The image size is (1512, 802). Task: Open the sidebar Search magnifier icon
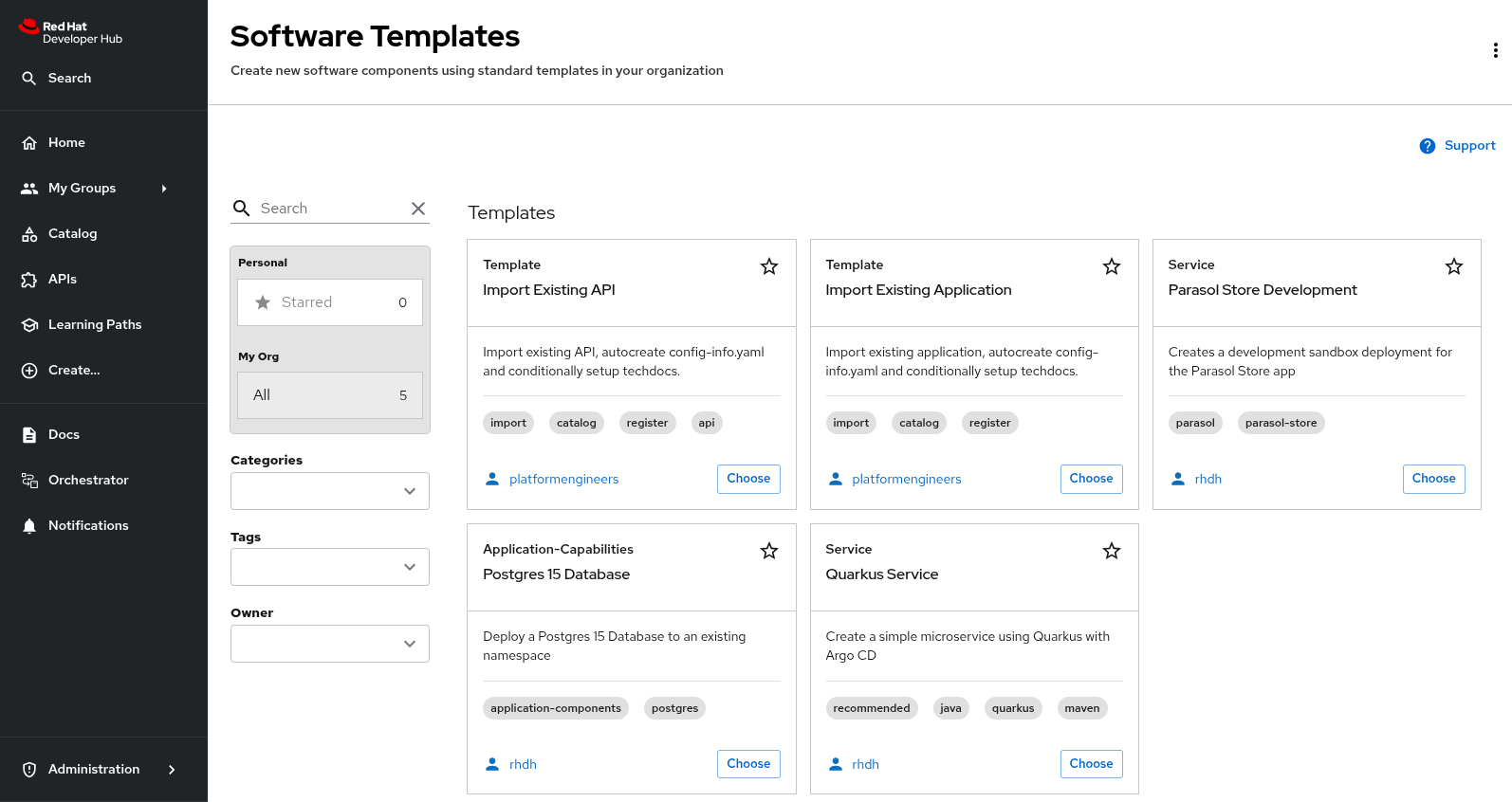(29, 78)
